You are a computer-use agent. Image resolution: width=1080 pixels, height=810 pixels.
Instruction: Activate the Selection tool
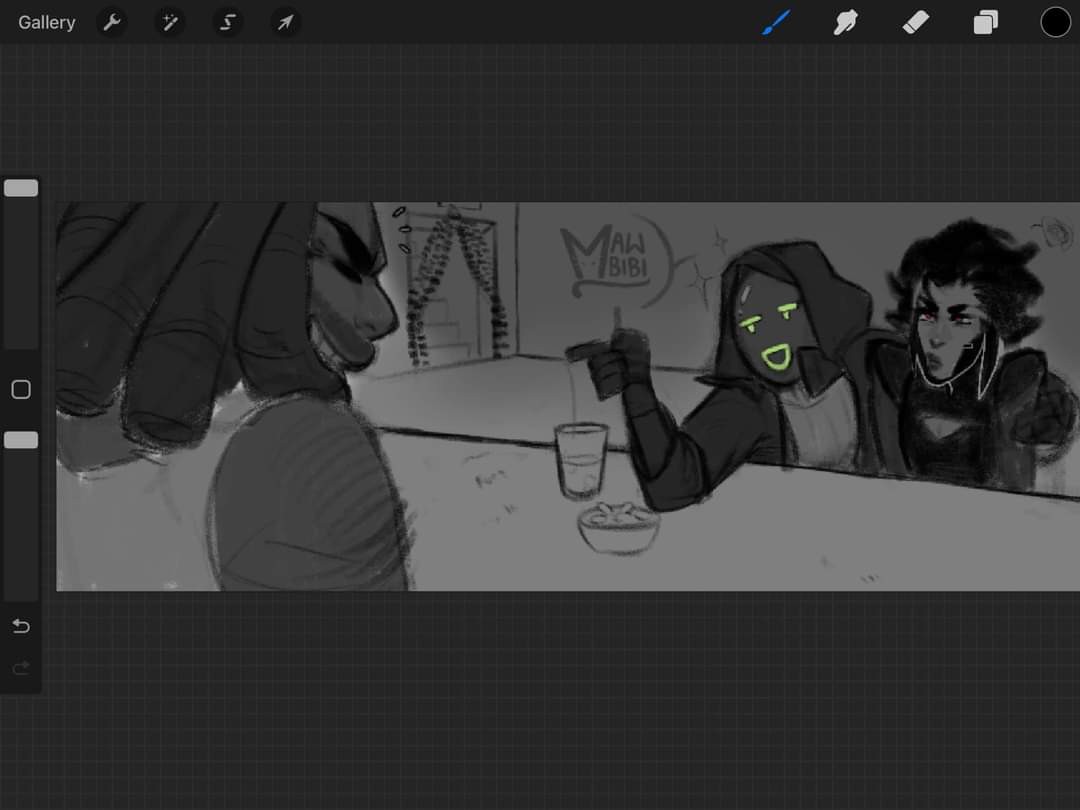pos(227,23)
